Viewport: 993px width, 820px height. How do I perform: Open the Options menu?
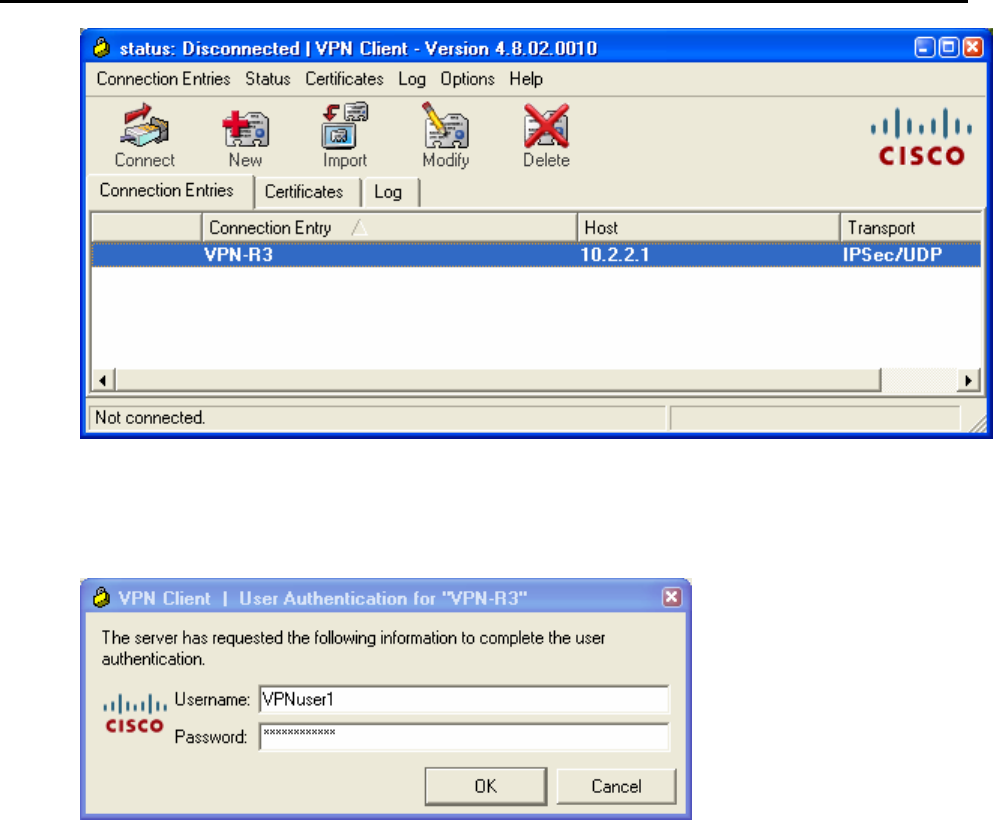(467, 79)
